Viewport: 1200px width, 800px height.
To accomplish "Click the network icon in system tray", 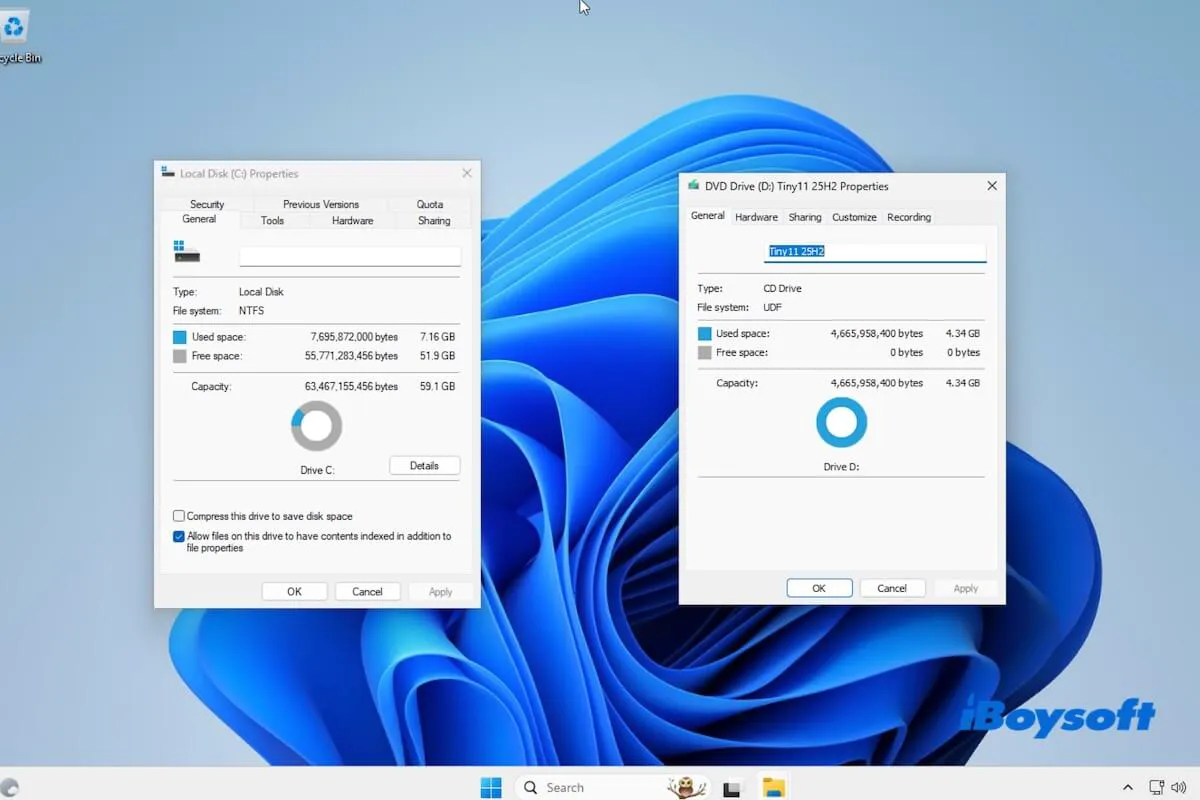I will (x=1157, y=787).
